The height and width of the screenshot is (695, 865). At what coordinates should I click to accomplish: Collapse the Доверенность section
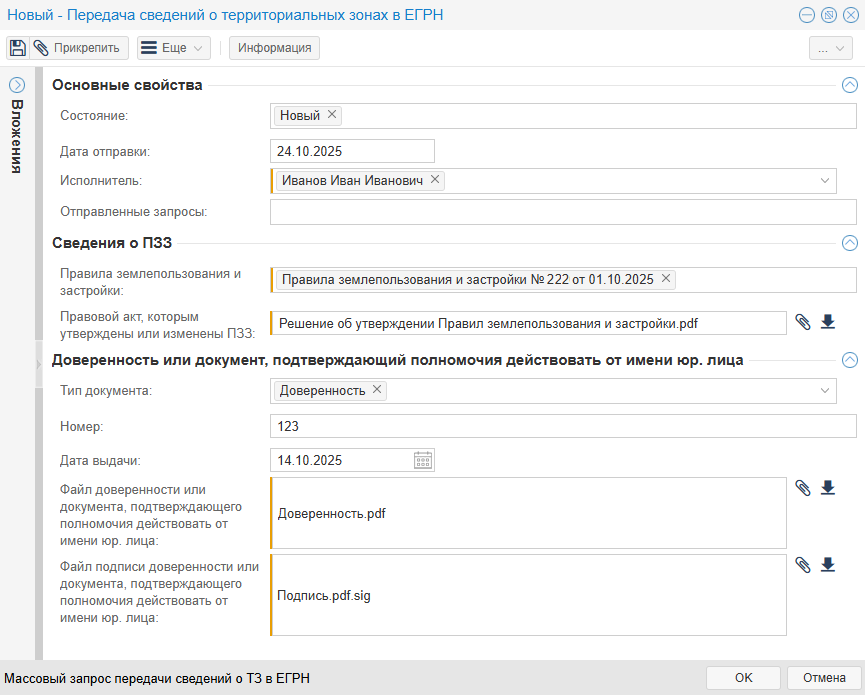click(x=850, y=360)
